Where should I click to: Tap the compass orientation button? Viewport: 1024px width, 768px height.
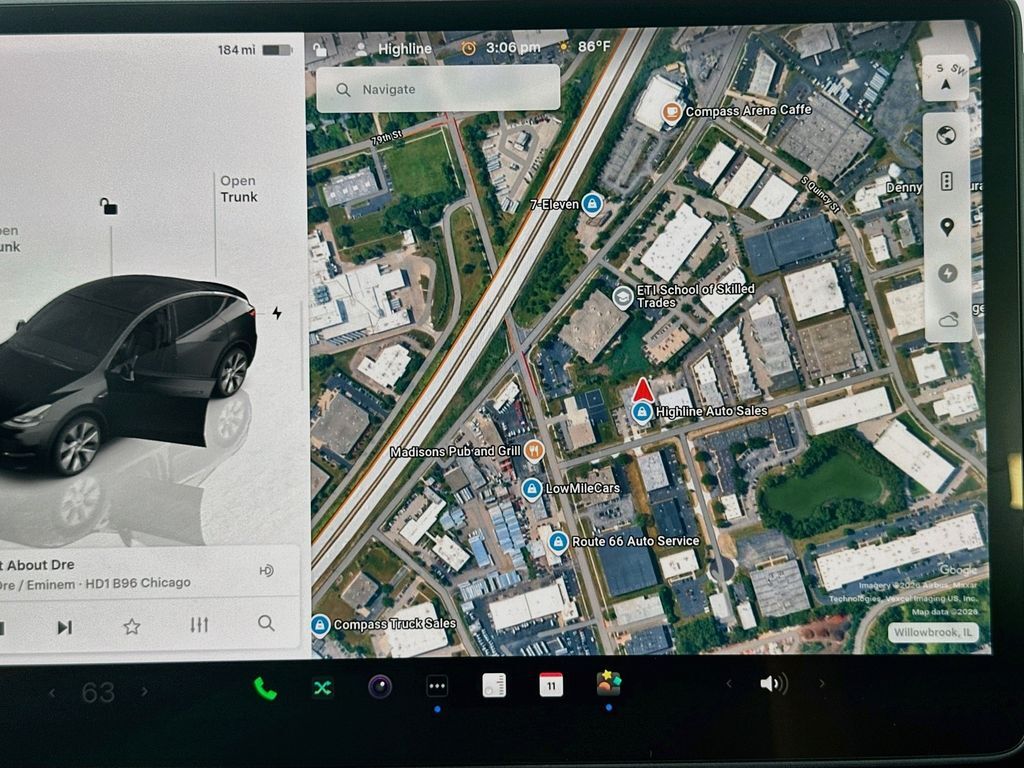pos(946,77)
